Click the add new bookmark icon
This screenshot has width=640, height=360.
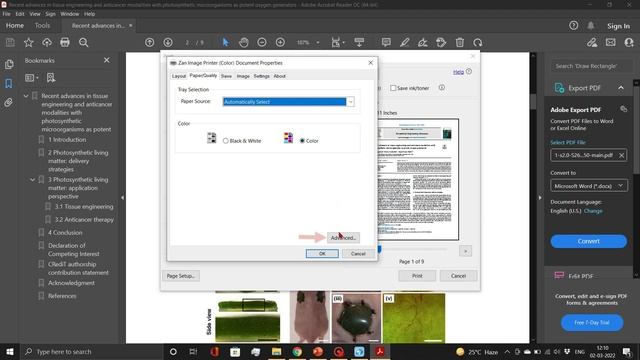point(51,78)
